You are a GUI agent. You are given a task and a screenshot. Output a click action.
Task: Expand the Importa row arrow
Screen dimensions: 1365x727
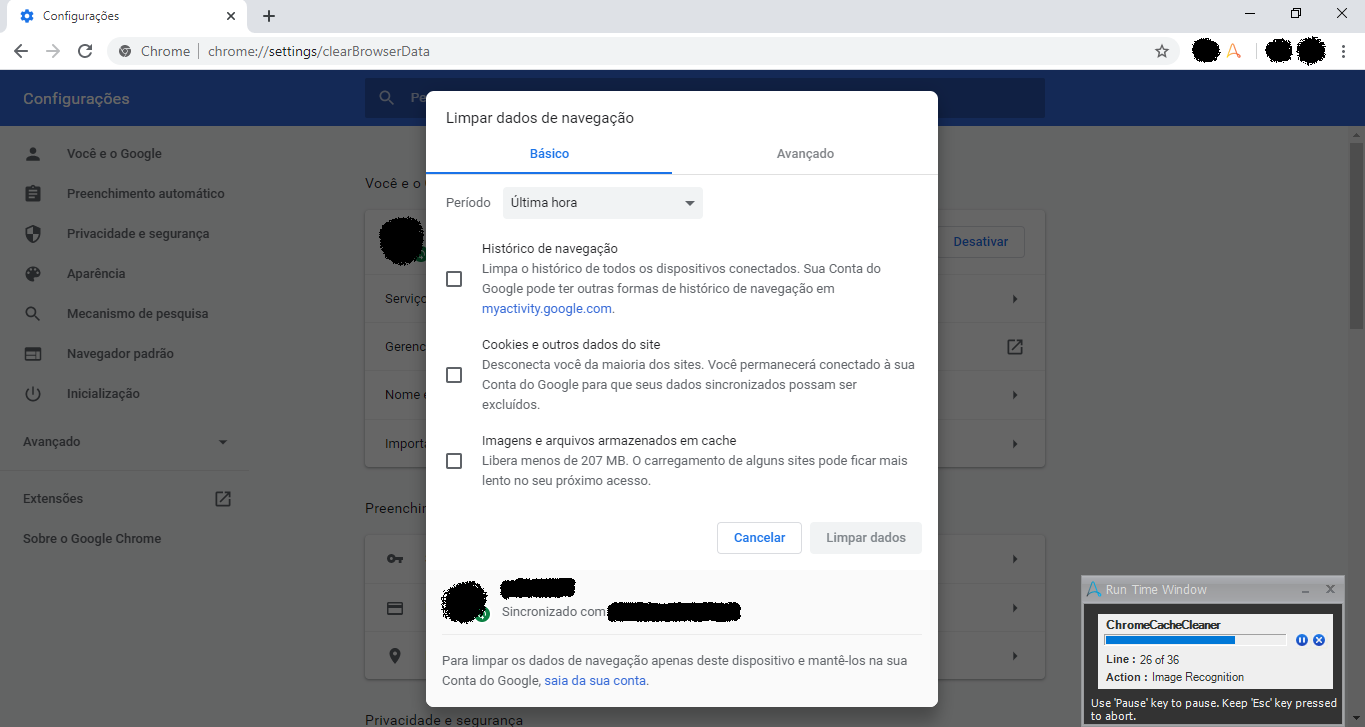[1015, 443]
